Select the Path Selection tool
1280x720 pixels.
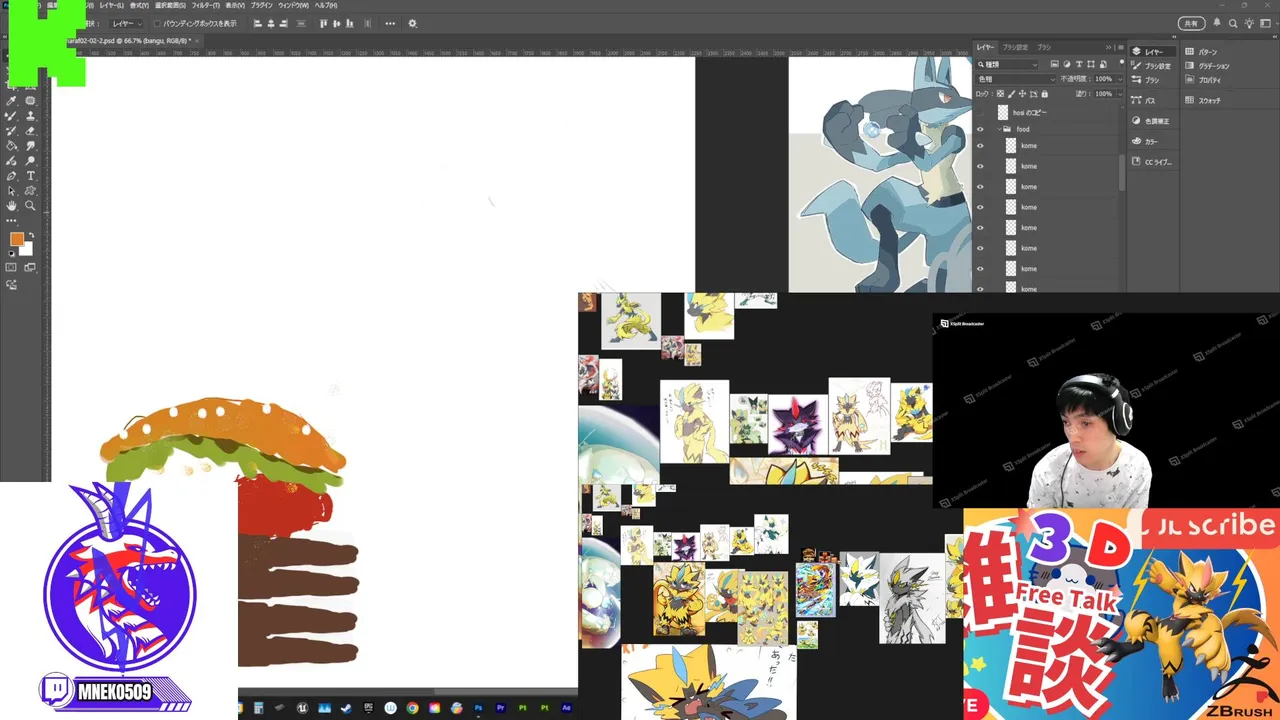[x=12, y=191]
